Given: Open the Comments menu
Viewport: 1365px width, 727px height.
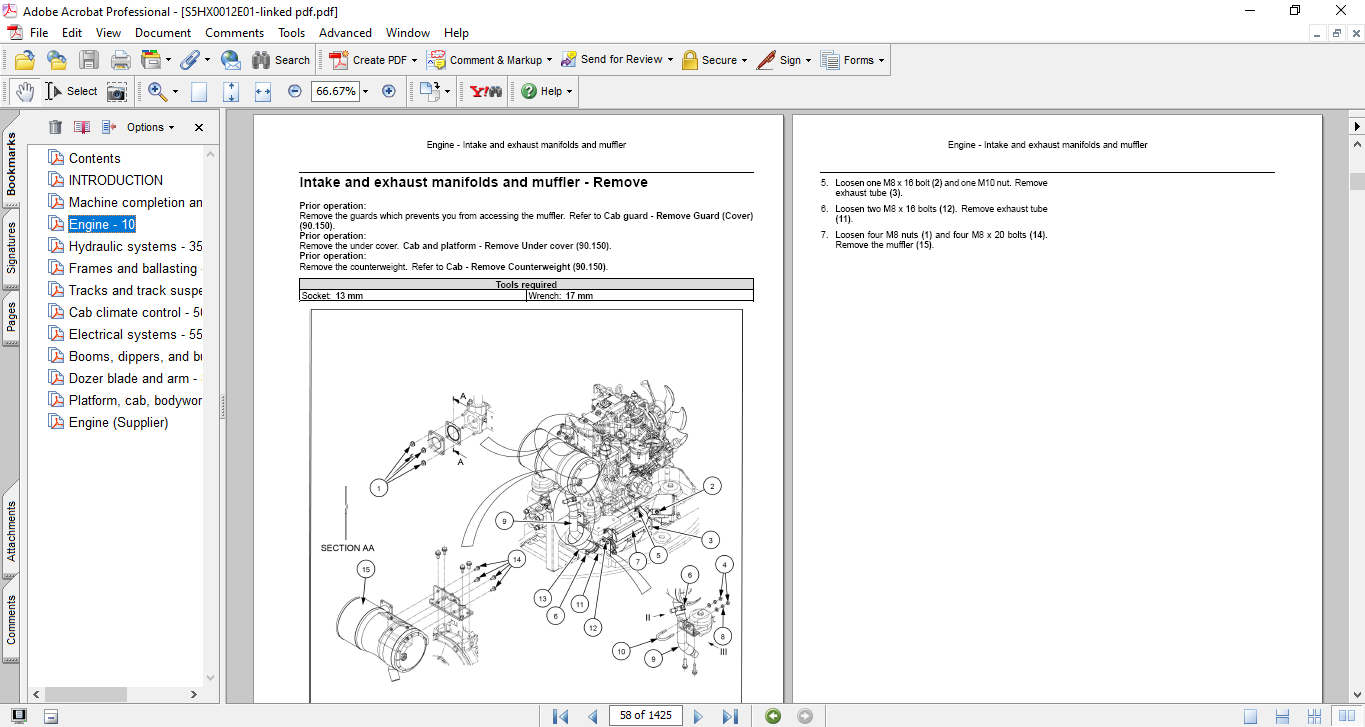Looking at the screenshot, I should tap(235, 33).
